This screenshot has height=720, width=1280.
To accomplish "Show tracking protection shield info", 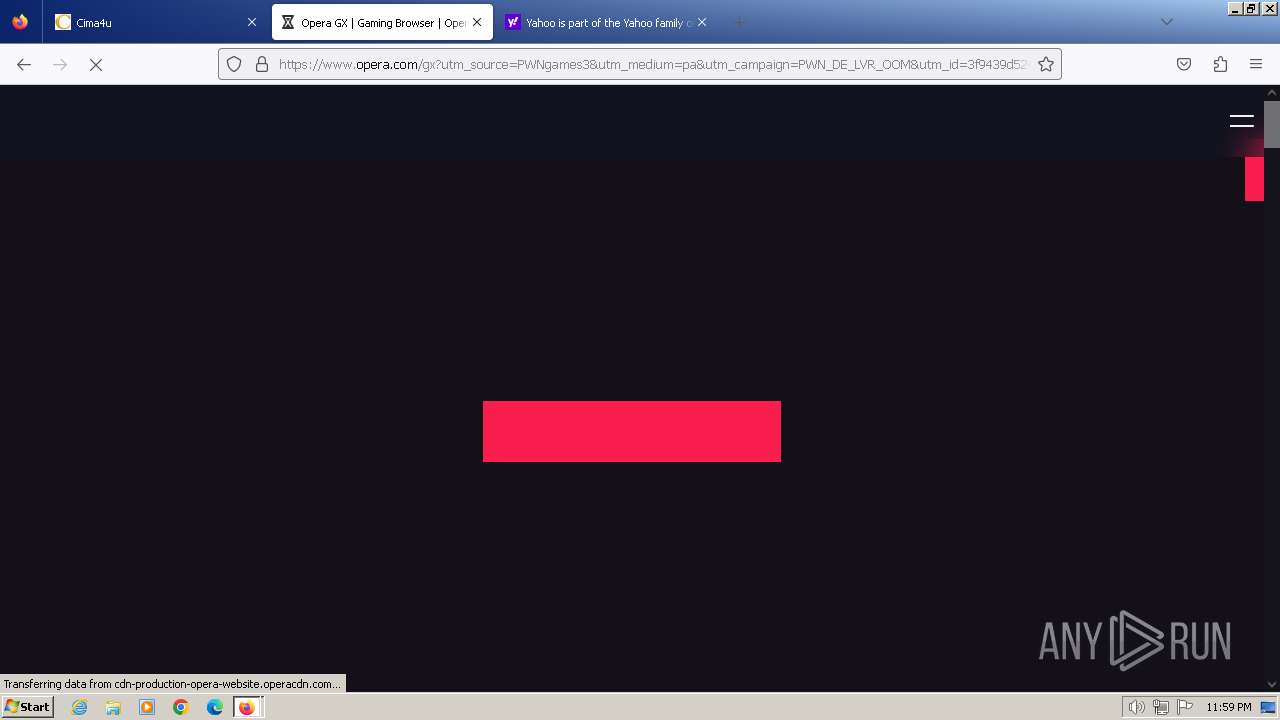I will 234,64.
